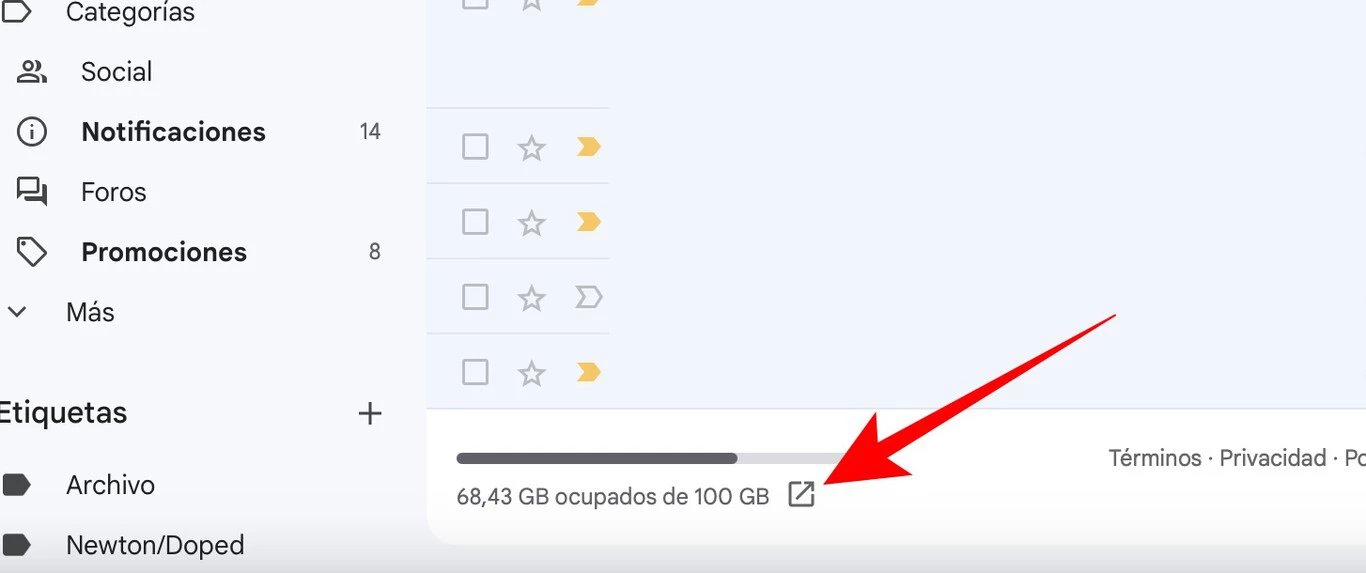Open the Términos link
Screen dimensions: 1366x573
[x=1155, y=458]
